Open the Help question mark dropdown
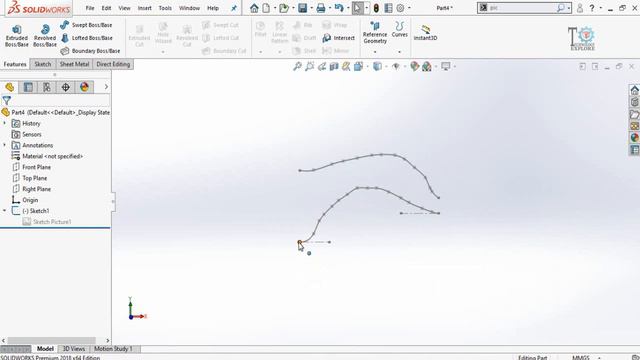Image resolution: width=640 pixels, height=360 pixels. [x=601, y=8]
